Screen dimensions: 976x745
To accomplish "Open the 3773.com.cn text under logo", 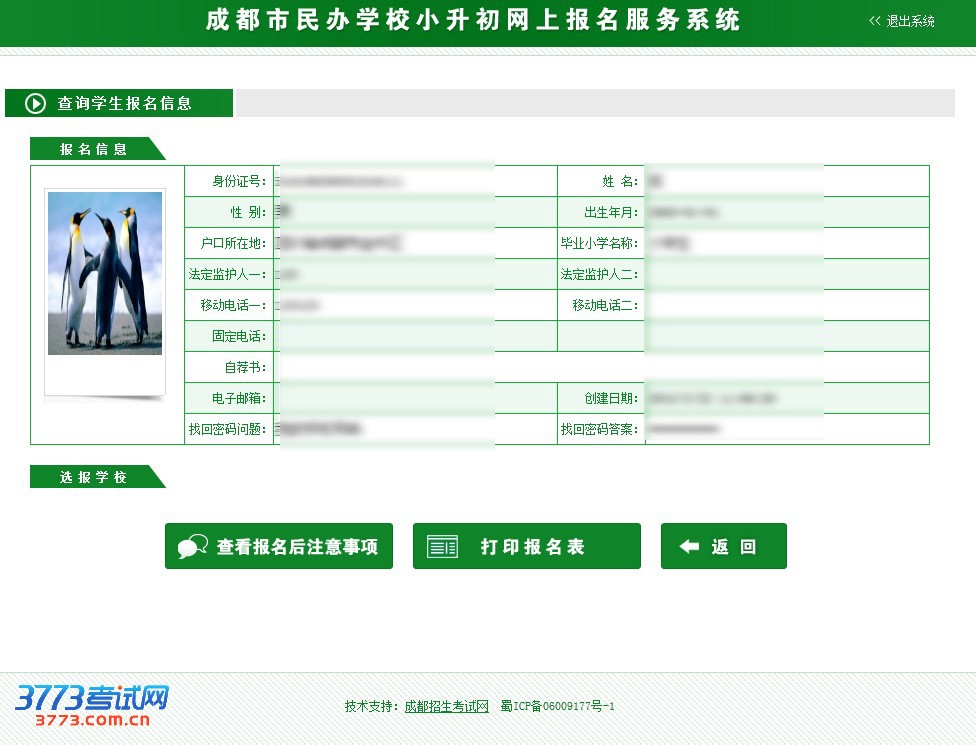I will coord(92,719).
